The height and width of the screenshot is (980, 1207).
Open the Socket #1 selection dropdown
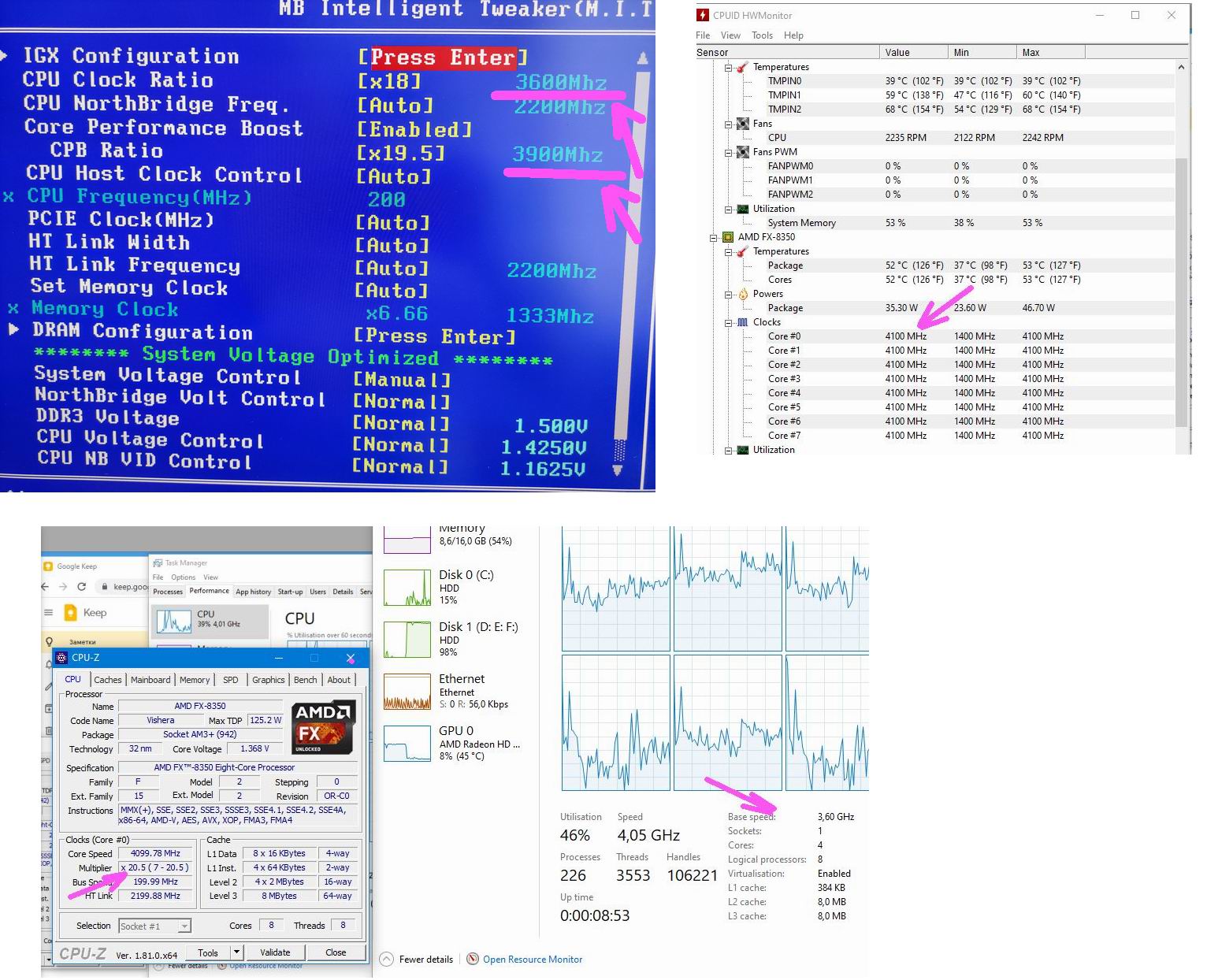point(184,926)
